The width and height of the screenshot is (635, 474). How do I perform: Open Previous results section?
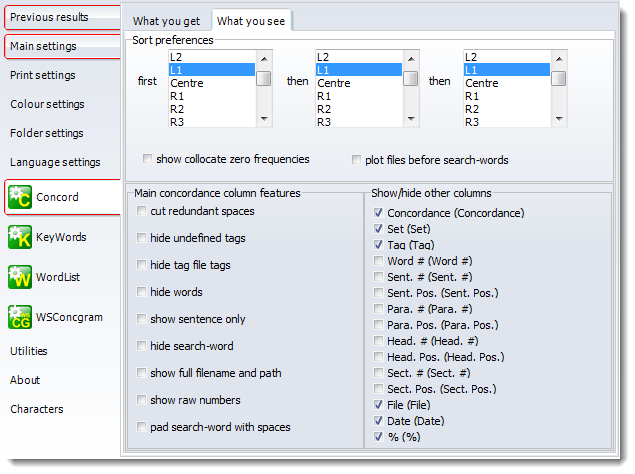49,17
